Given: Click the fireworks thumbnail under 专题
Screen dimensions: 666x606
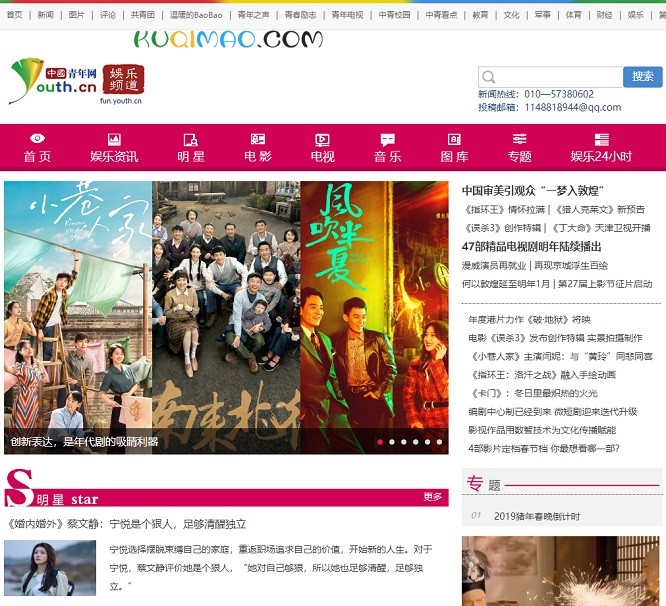Looking at the screenshot, I should (562, 571).
